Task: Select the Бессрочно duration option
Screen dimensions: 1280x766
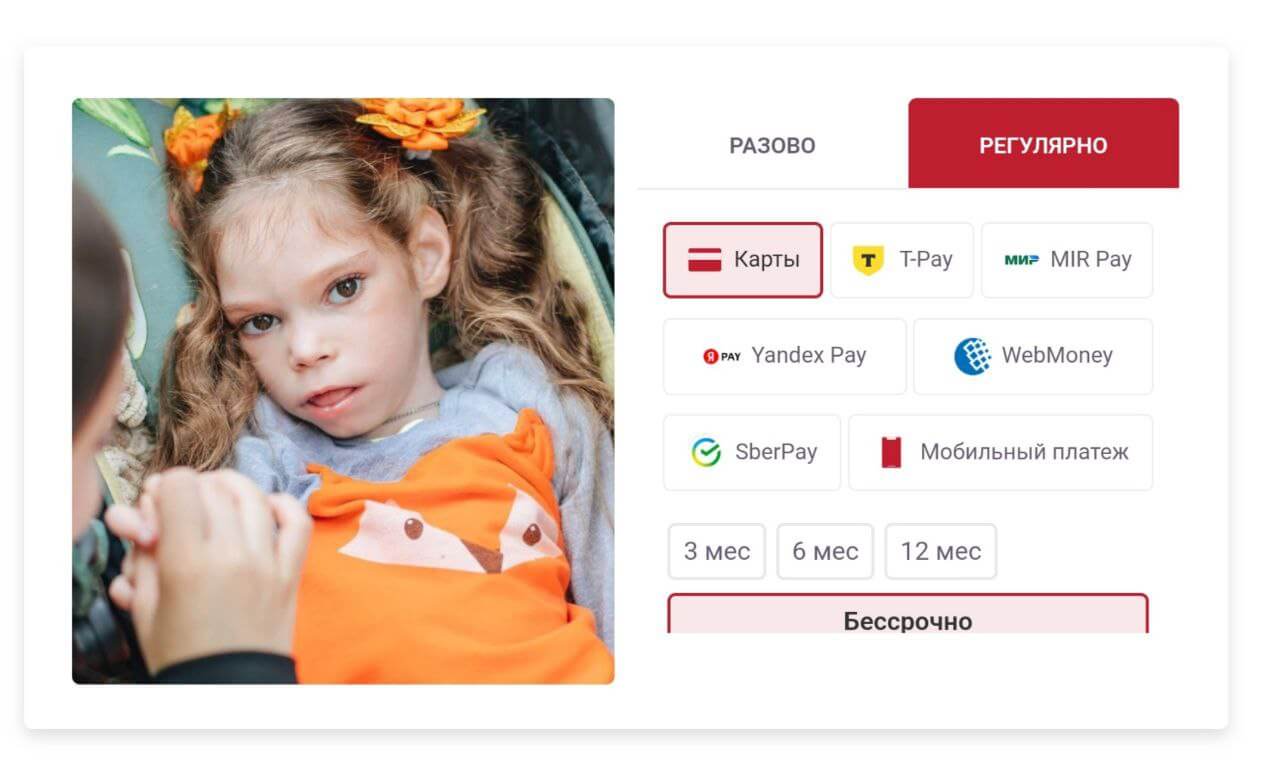Action: pos(908,614)
